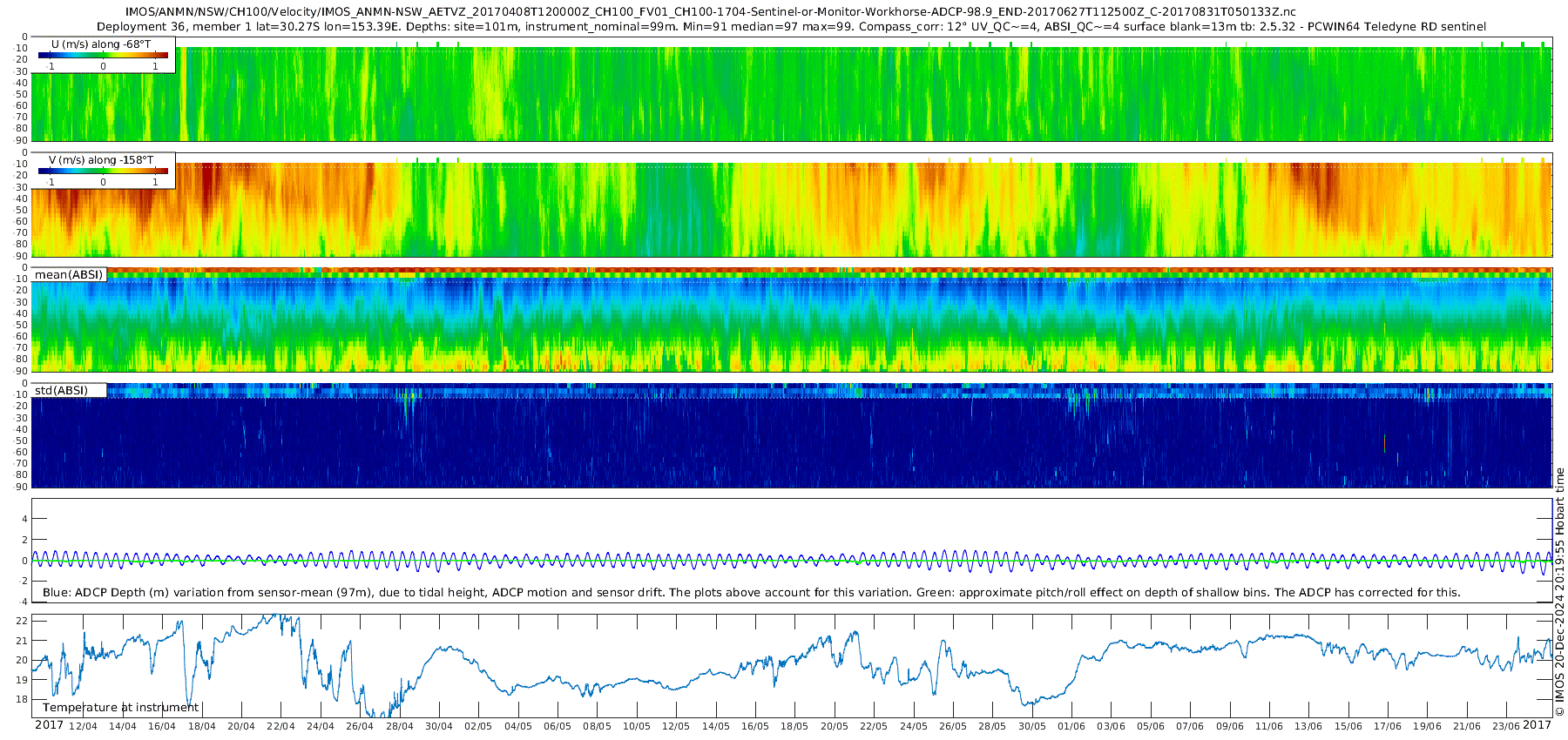Click the V velocity colorbar scale

pyautogui.click(x=103, y=172)
